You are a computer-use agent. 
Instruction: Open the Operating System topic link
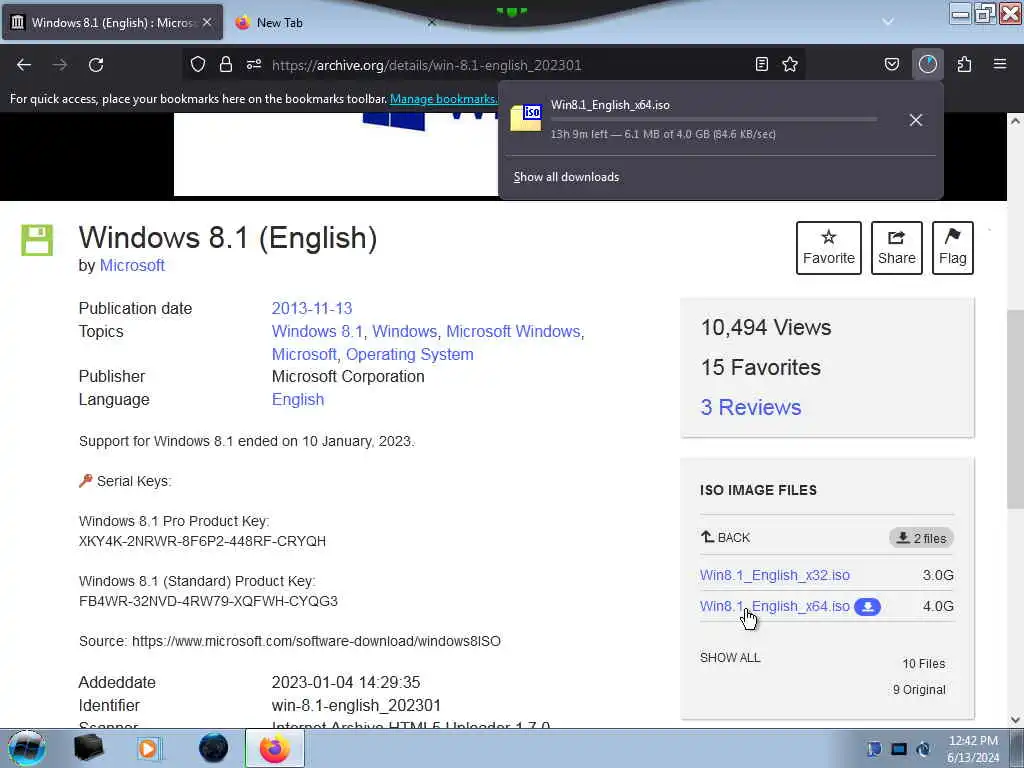[x=409, y=354]
